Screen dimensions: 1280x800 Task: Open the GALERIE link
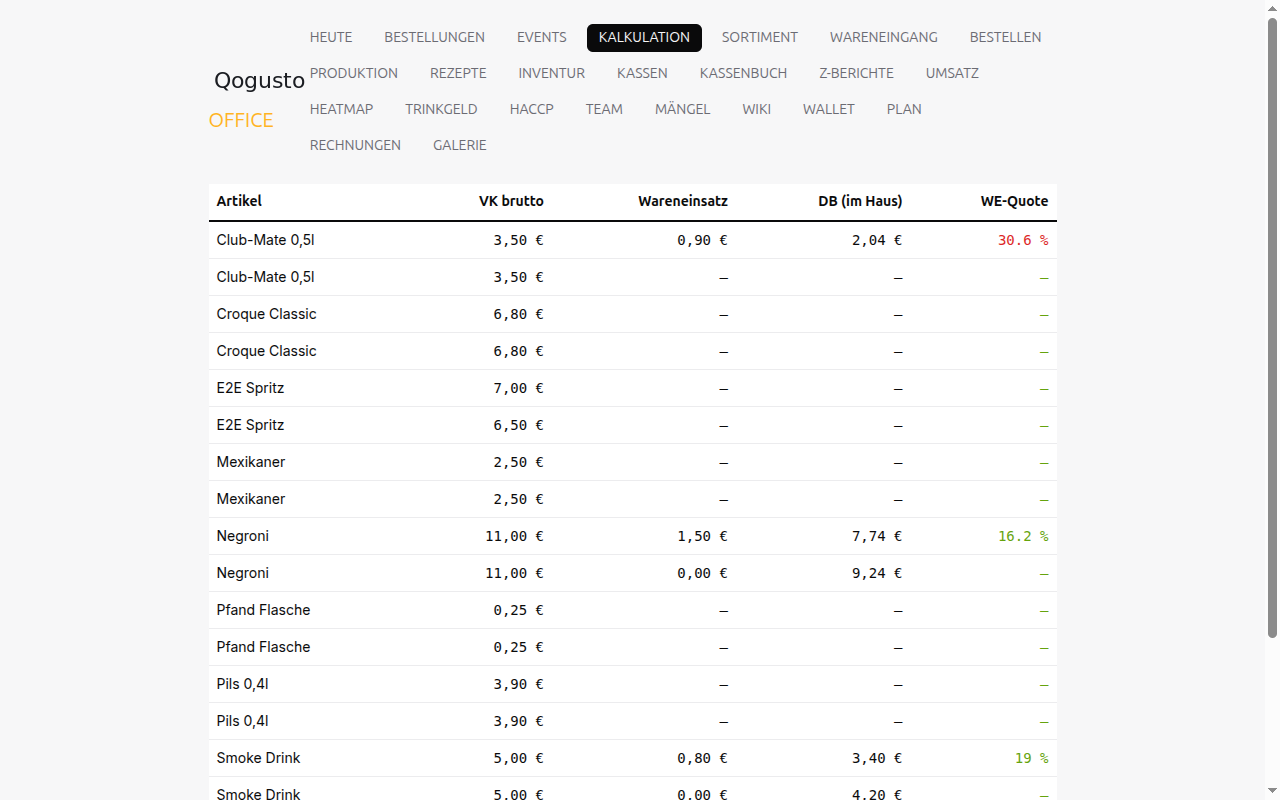(460, 145)
